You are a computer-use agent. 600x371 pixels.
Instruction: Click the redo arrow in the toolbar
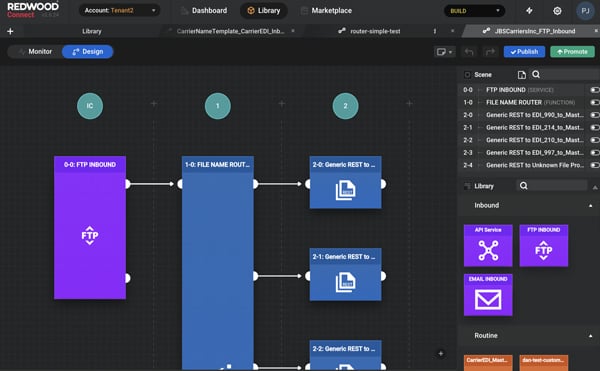pyautogui.click(x=490, y=52)
